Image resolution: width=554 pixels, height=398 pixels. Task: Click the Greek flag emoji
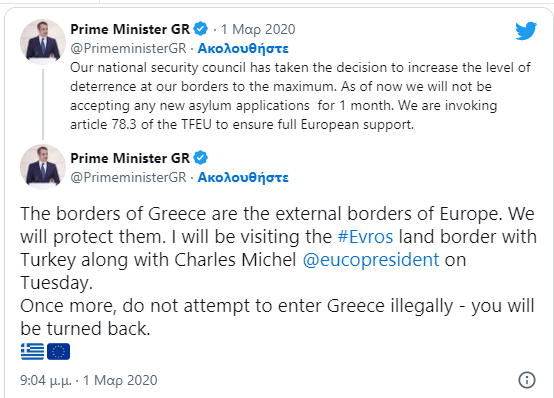pyautogui.click(x=33, y=351)
